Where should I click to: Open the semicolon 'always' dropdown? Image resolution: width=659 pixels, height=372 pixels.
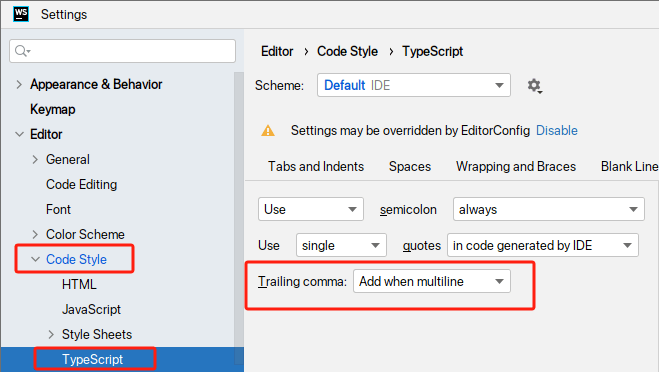point(548,209)
